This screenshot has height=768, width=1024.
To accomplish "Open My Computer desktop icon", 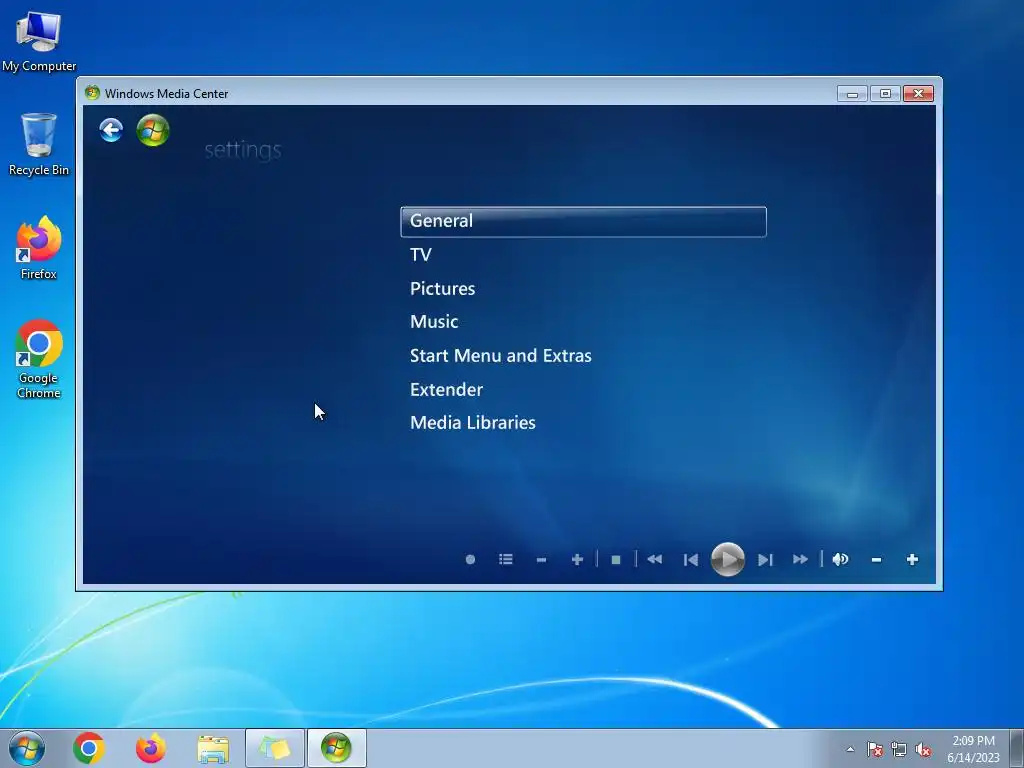I will point(39,42).
